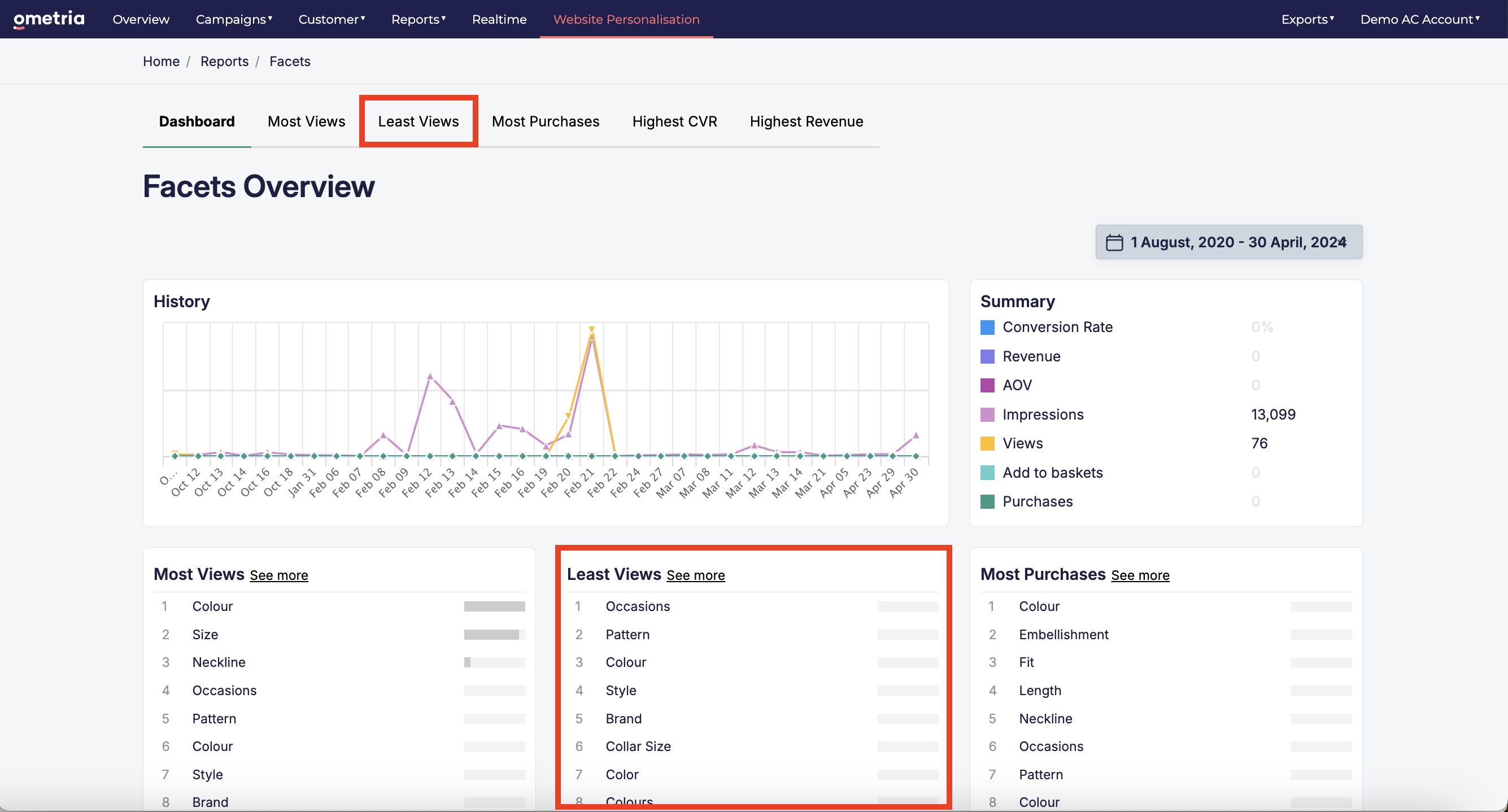Go to Reports breadcrumb link
Image resolution: width=1508 pixels, height=812 pixels.
click(x=224, y=62)
